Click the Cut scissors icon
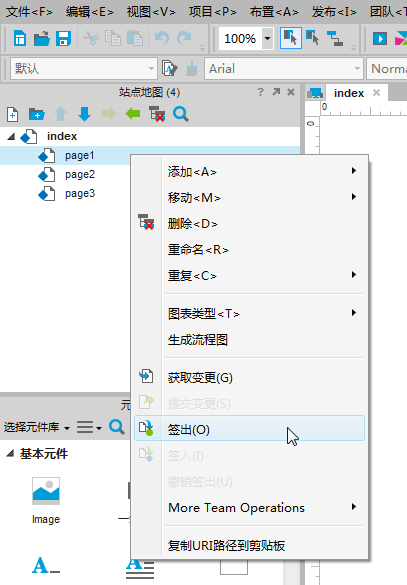The image size is (407, 585). 91,38
